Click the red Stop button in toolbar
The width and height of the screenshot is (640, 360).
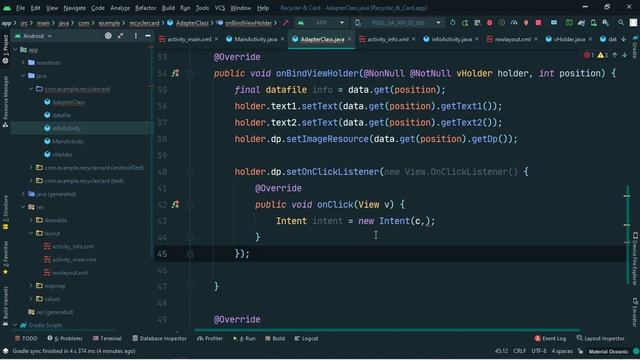point(538,23)
